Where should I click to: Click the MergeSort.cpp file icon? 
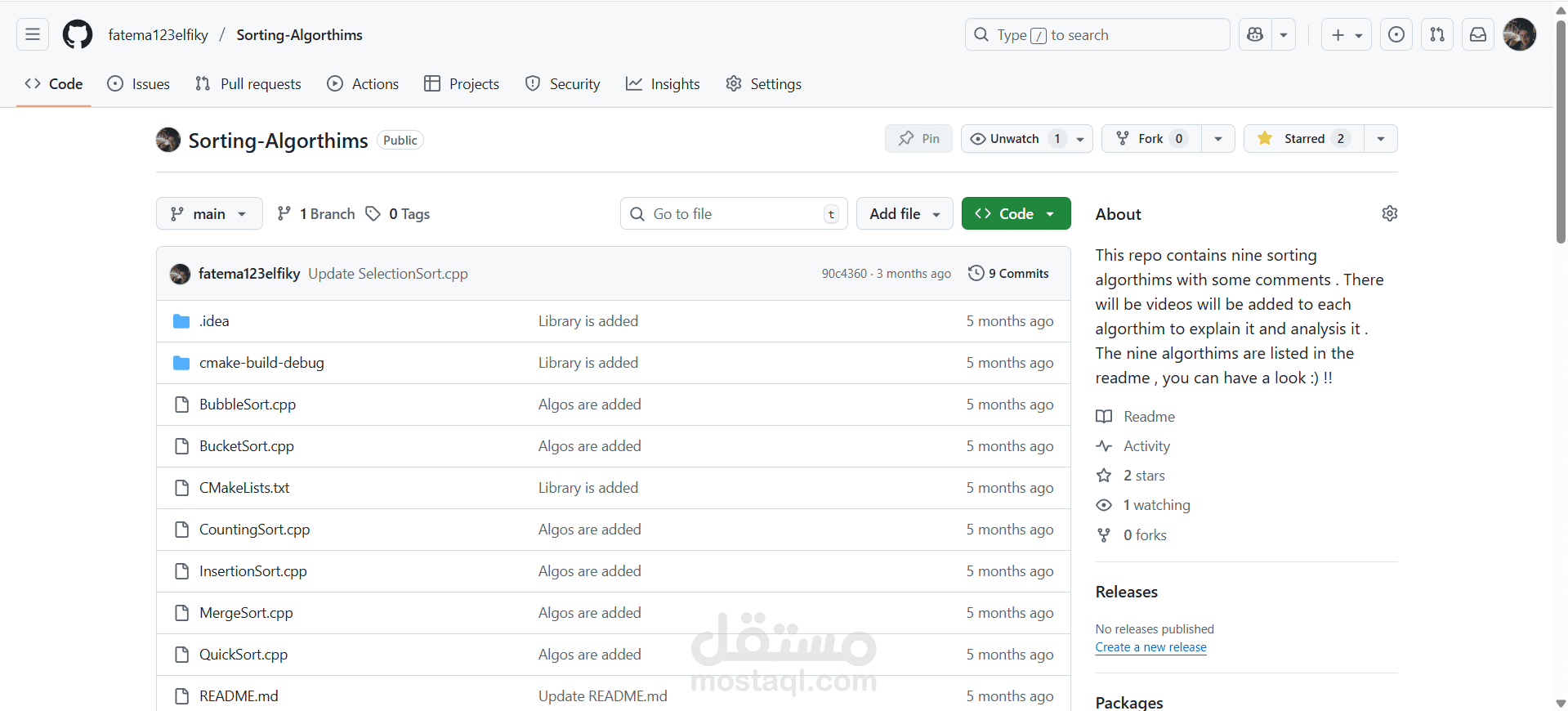pyautogui.click(x=181, y=613)
